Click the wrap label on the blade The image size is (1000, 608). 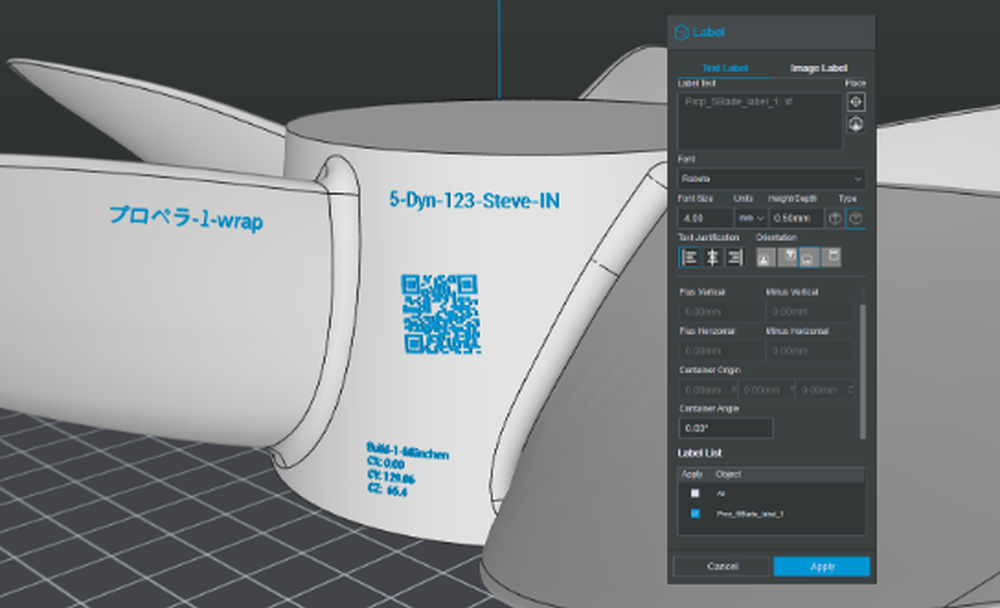186,218
